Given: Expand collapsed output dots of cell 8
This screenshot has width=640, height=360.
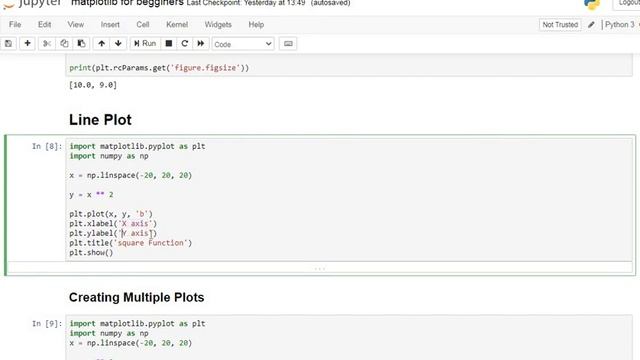Looking at the screenshot, I should pos(320,269).
